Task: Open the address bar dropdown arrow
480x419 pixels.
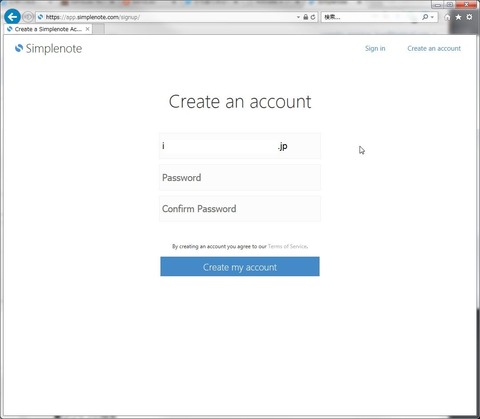Action: [298, 17]
